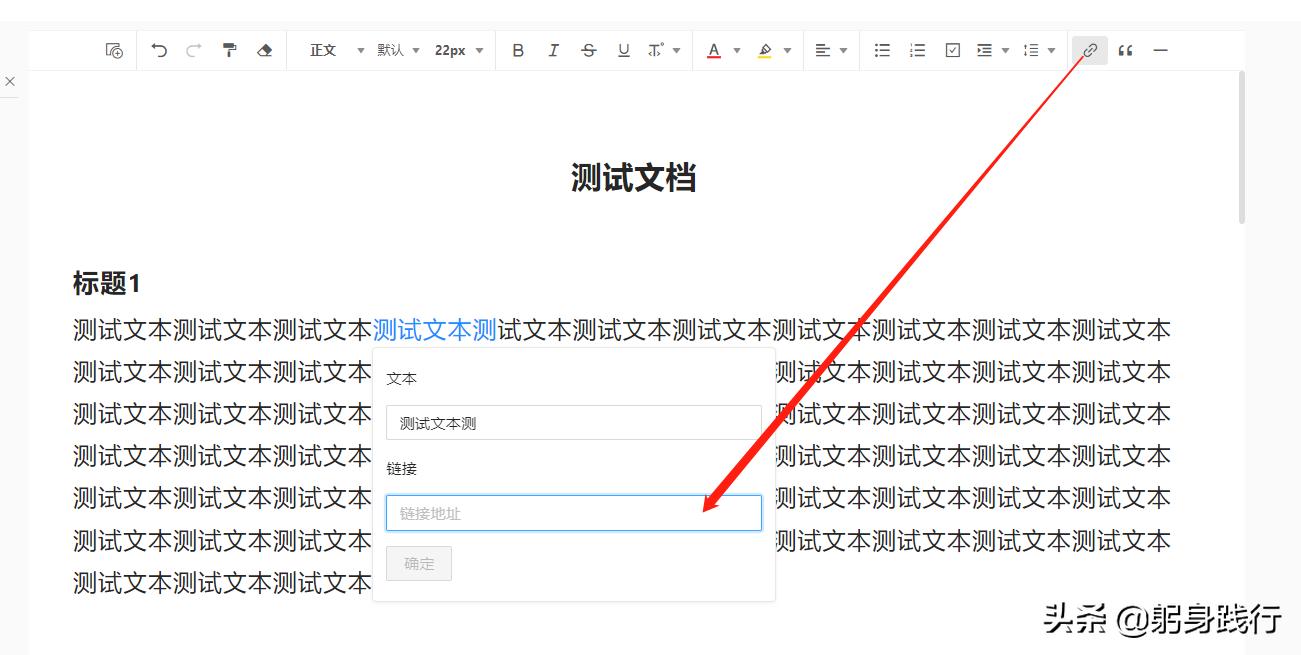The image size is (1301, 655).
Task: Click the 链接地址 link input field
Action: pos(573,512)
